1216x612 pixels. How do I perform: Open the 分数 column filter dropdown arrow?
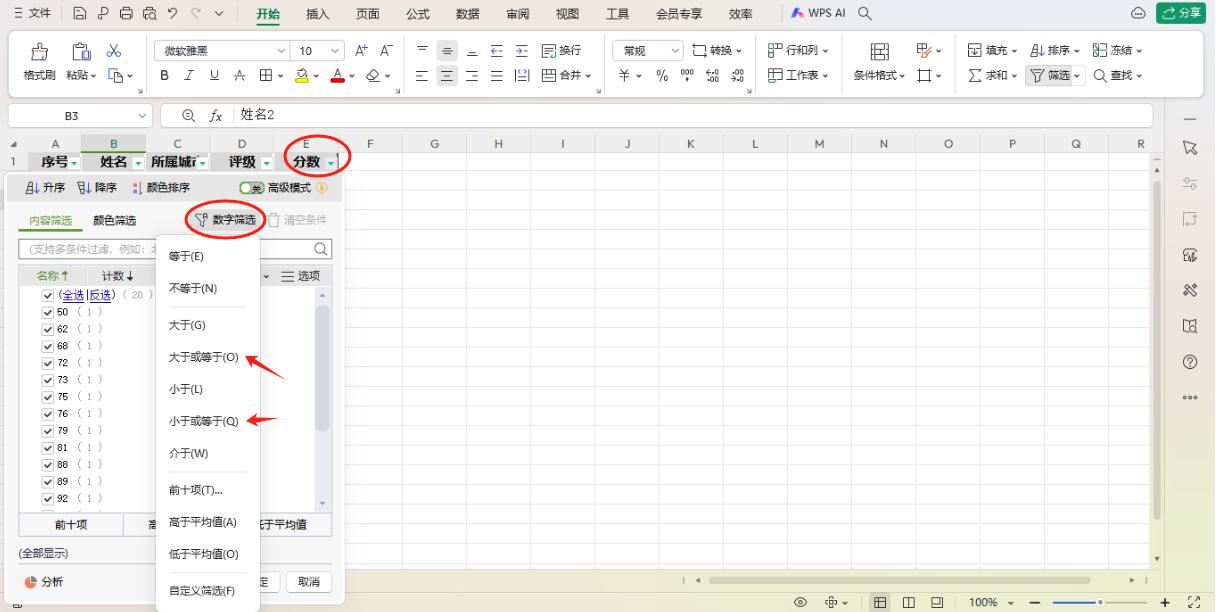pyautogui.click(x=331, y=162)
